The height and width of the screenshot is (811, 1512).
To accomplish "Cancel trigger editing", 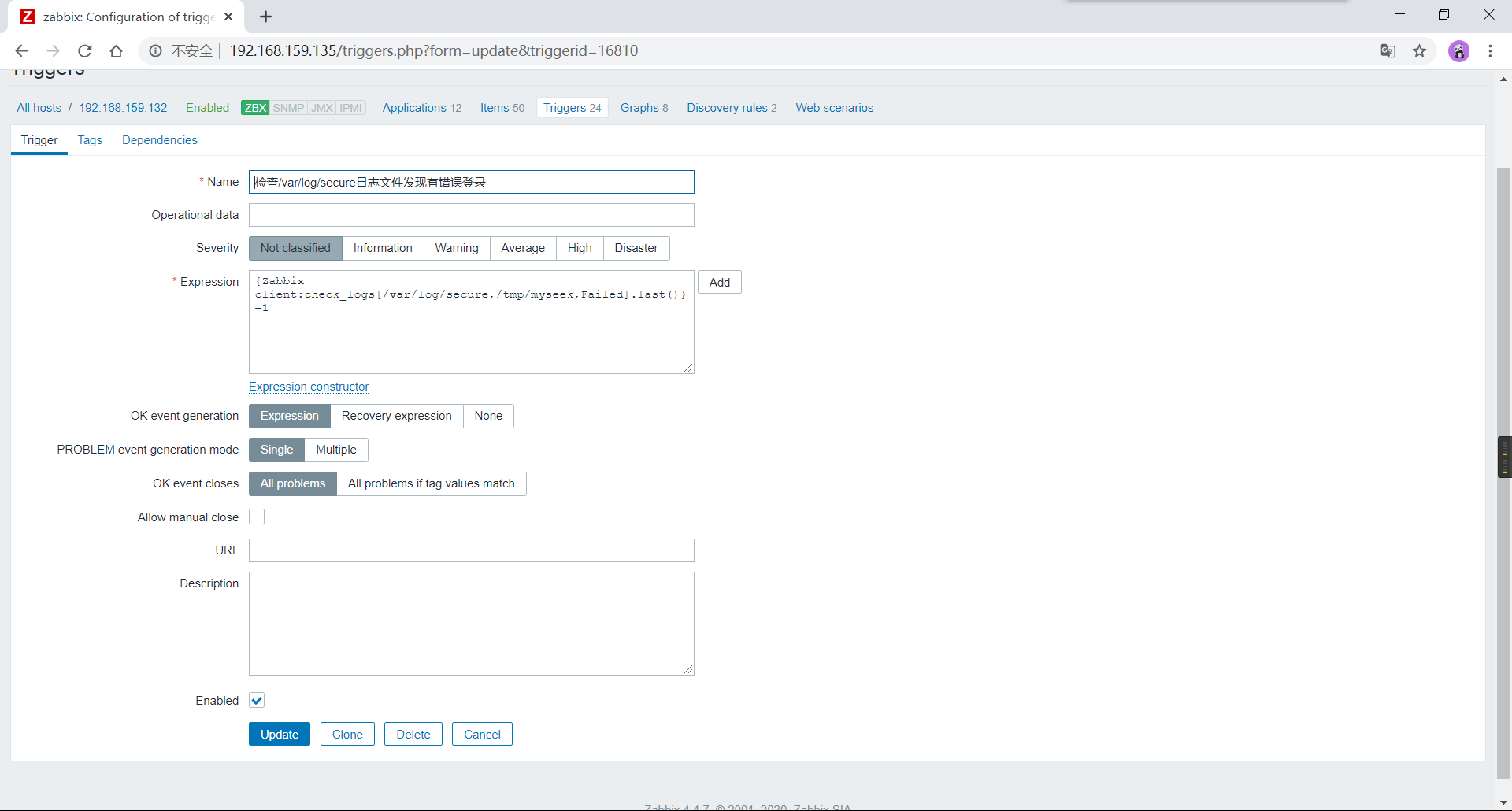I will 482,734.
